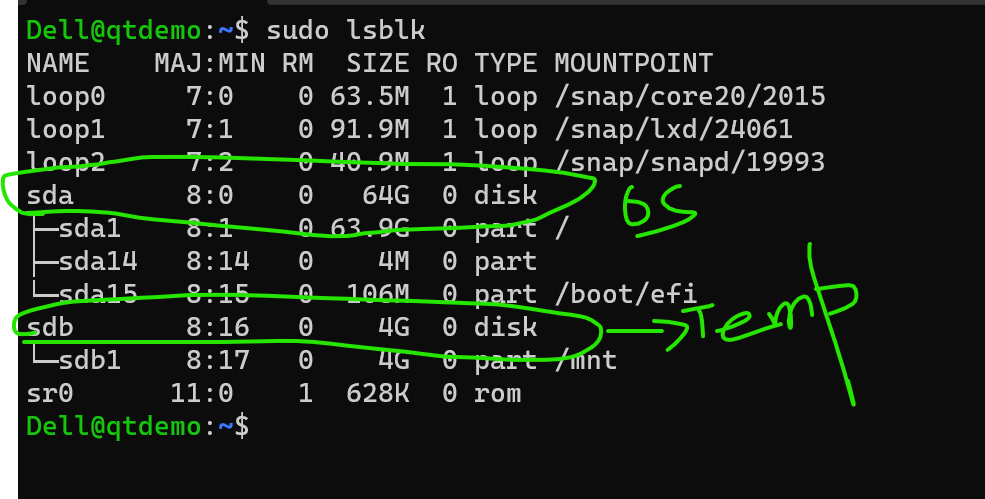Click the 8:14 device number
Image resolution: width=985 pixels, height=499 pixels.
[218, 261]
